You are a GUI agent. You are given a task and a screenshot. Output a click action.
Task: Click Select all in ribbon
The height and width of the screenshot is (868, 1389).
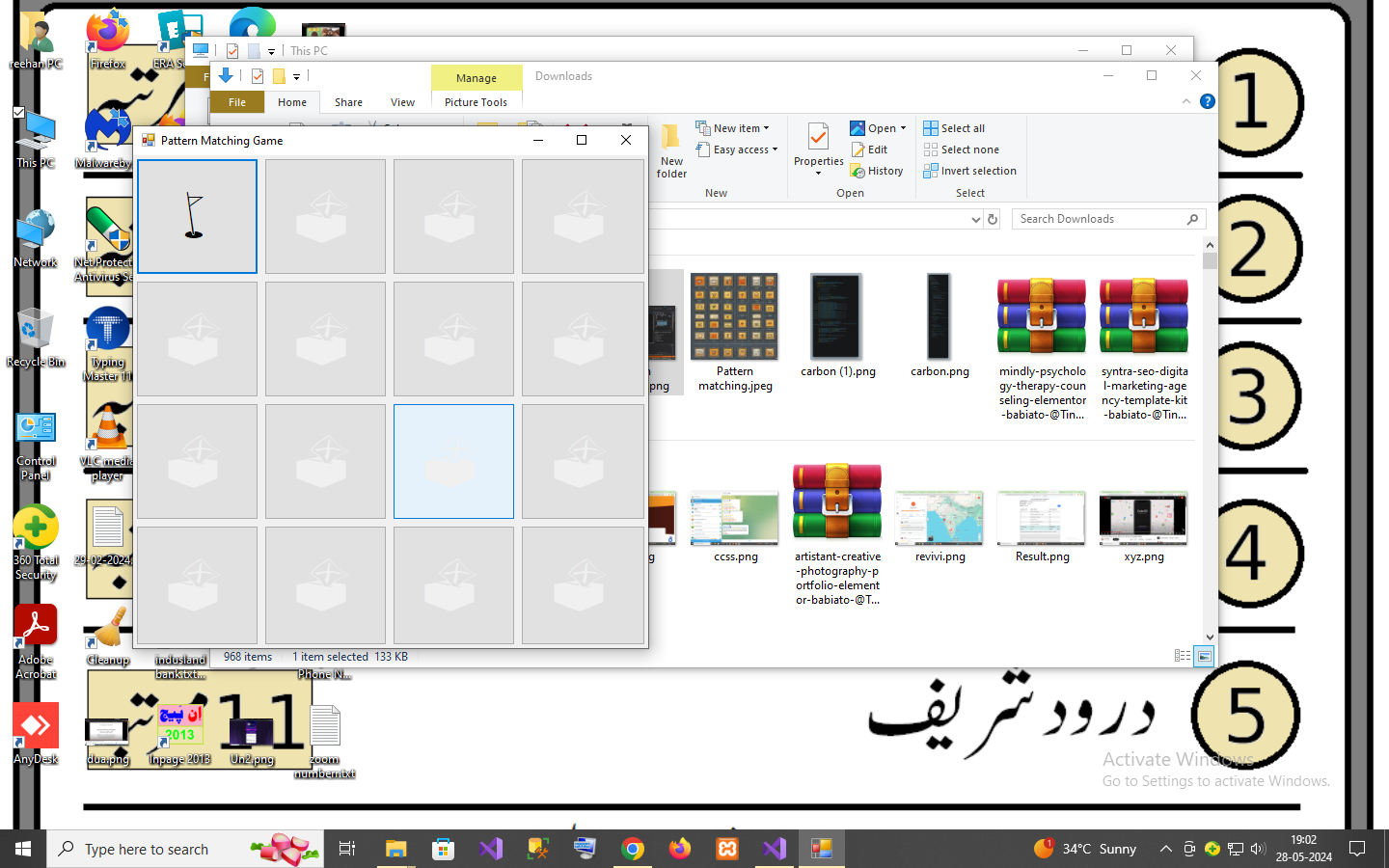click(954, 128)
